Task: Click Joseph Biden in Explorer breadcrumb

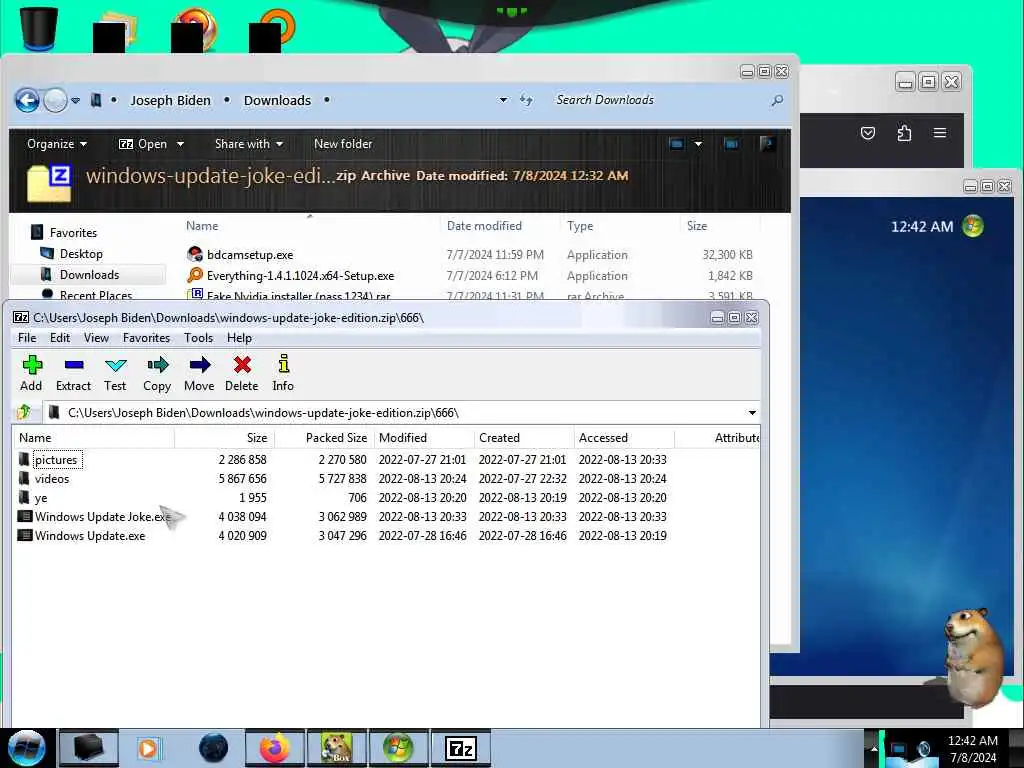Action: (170, 101)
